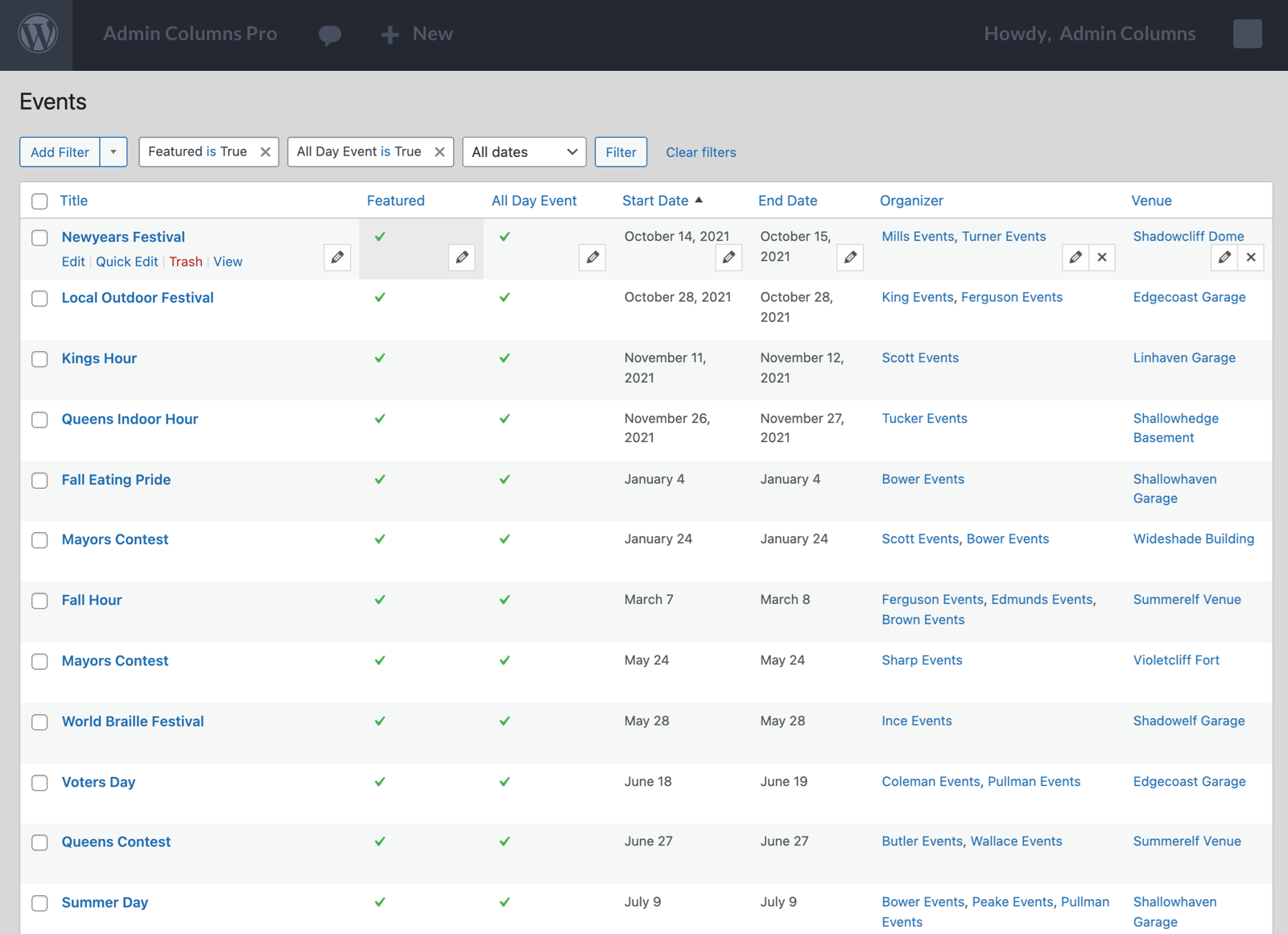Edit the Shadowcliff Dome venue with the pencil
Screen dimensions: 1288x934
click(x=1224, y=258)
